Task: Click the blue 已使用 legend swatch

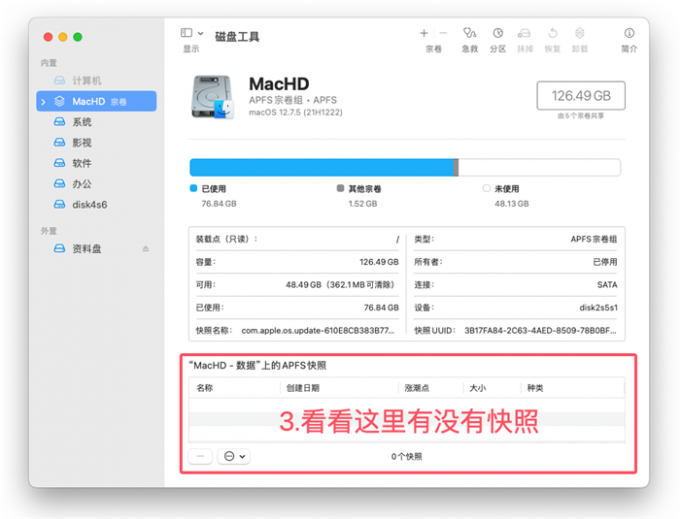Action: point(193,188)
